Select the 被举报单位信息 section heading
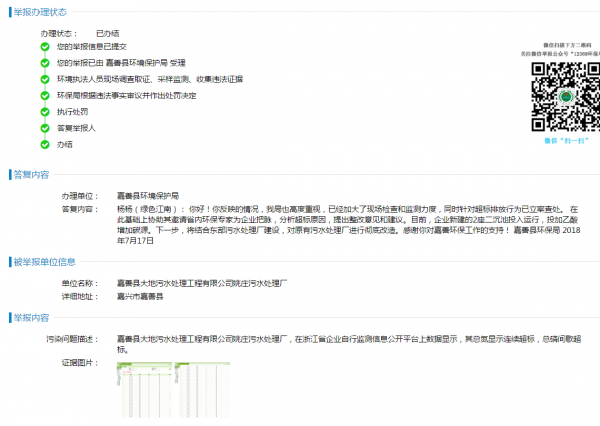 coord(44,262)
